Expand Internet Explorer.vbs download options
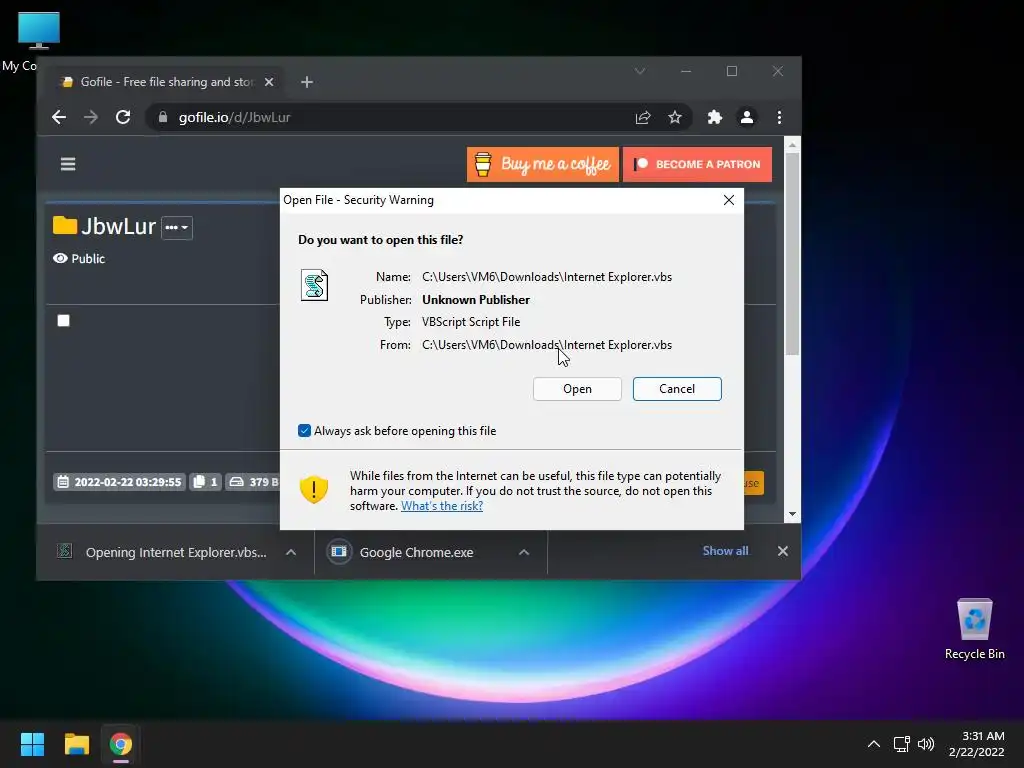The height and width of the screenshot is (768, 1024). click(291, 552)
